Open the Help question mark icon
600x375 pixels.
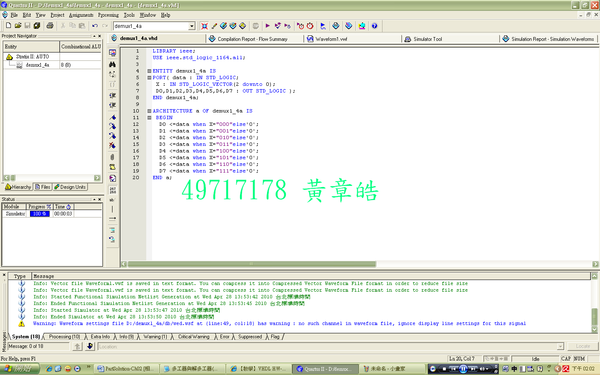(x=374, y=26)
